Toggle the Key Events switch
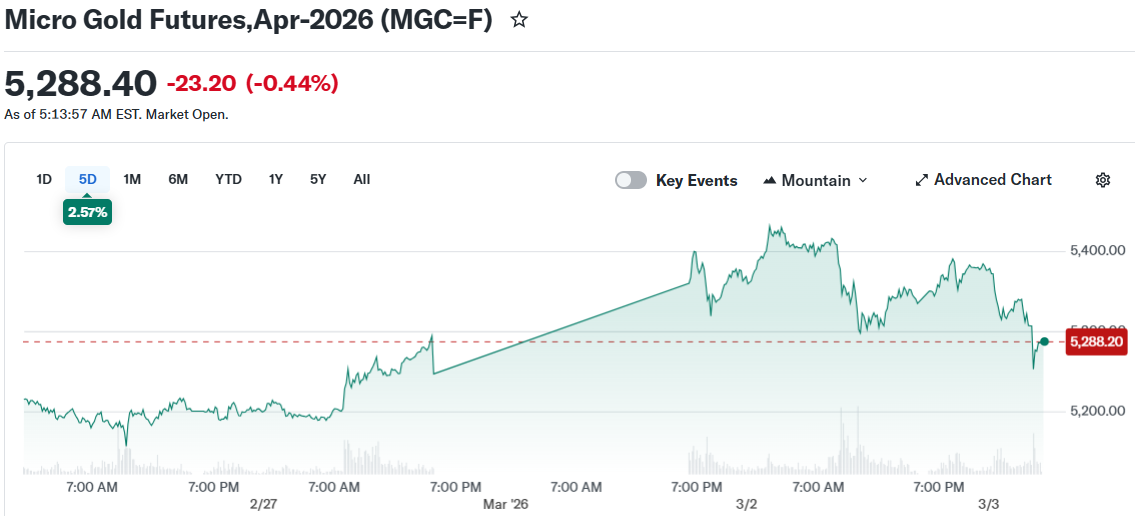Screen dimensions: 1135x516 630,180
